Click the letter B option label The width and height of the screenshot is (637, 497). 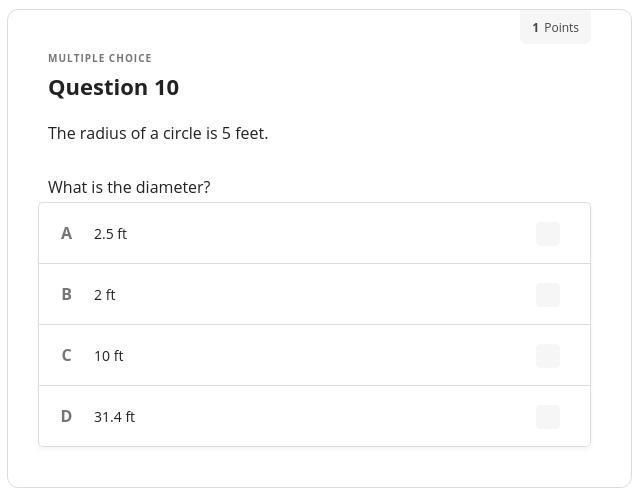(67, 294)
